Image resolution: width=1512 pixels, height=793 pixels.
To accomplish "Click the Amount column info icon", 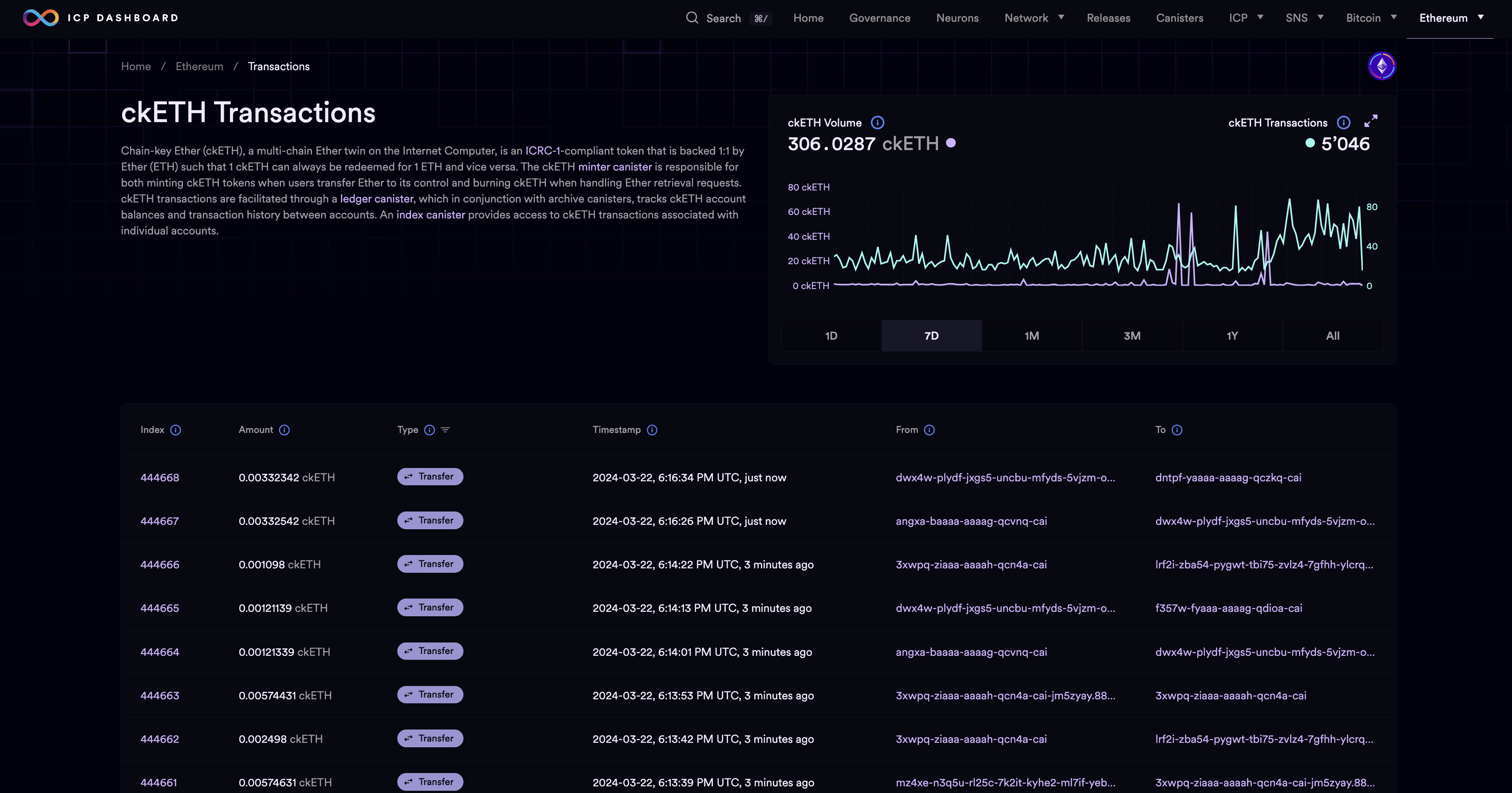I will tap(285, 430).
